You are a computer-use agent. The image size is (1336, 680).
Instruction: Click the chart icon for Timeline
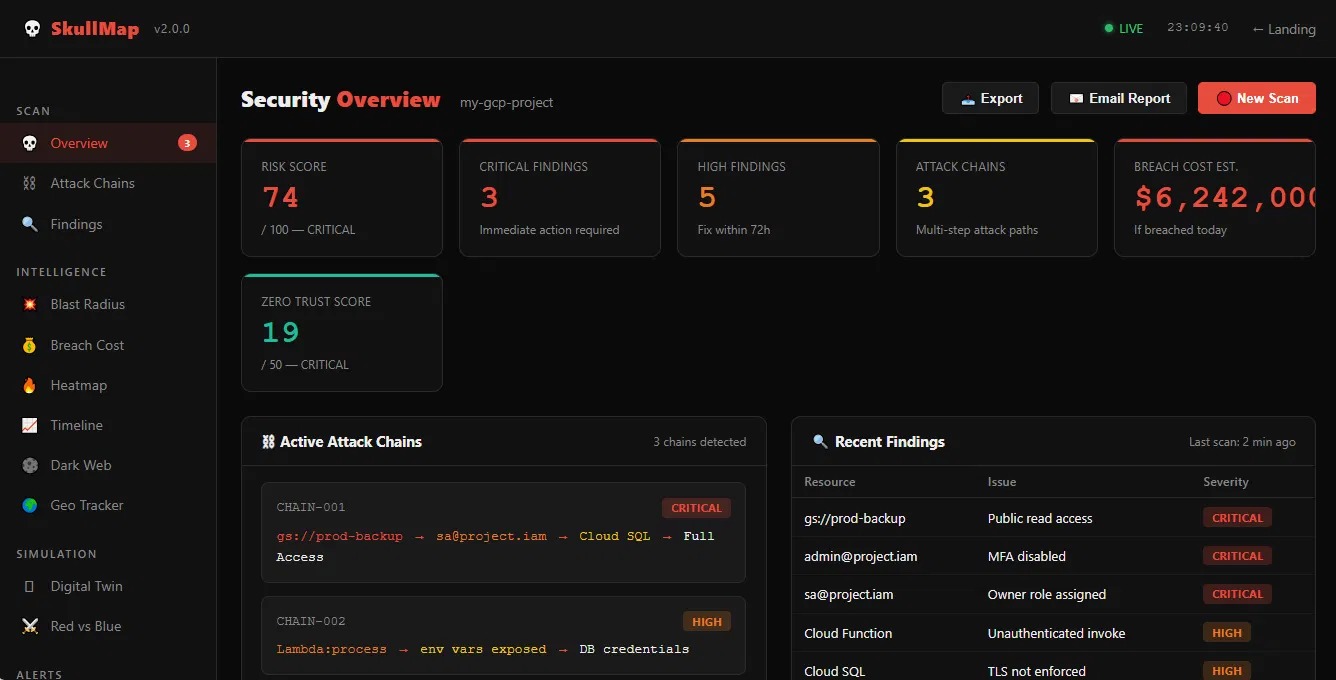[x=30, y=425]
